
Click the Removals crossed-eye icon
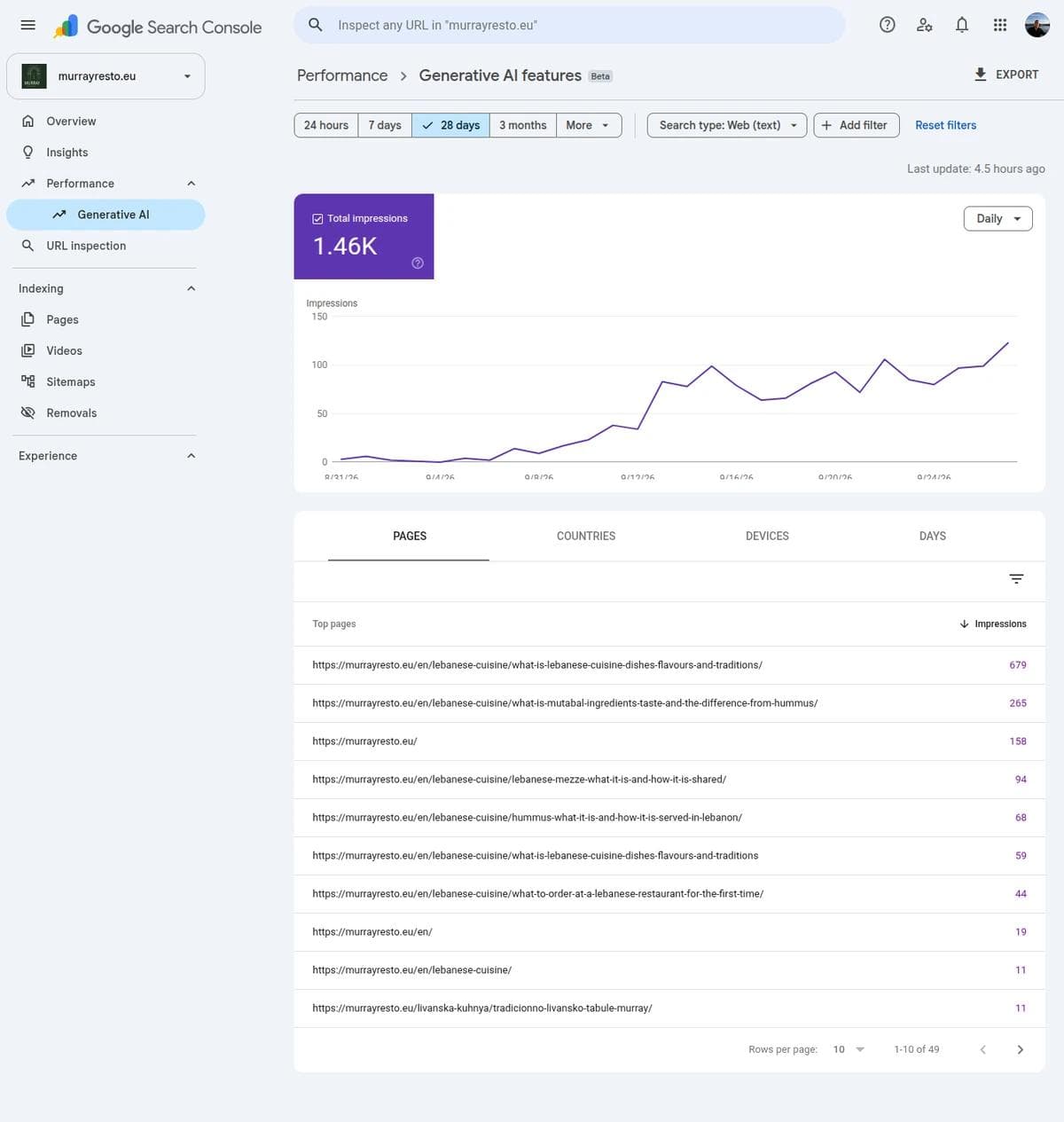28,412
